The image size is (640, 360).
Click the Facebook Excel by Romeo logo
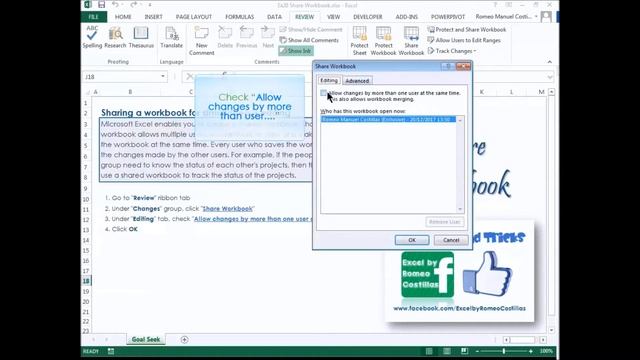[427, 274]
